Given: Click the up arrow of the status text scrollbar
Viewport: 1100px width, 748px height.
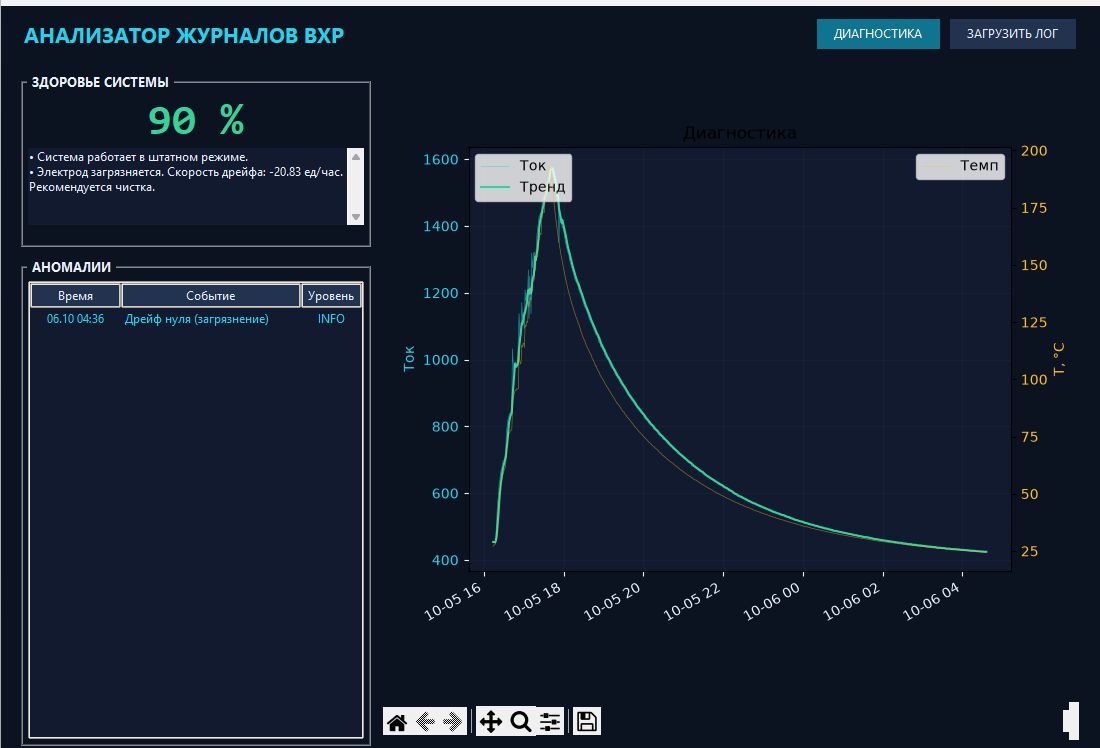Looking at the screenshot, I should (356, 156).
